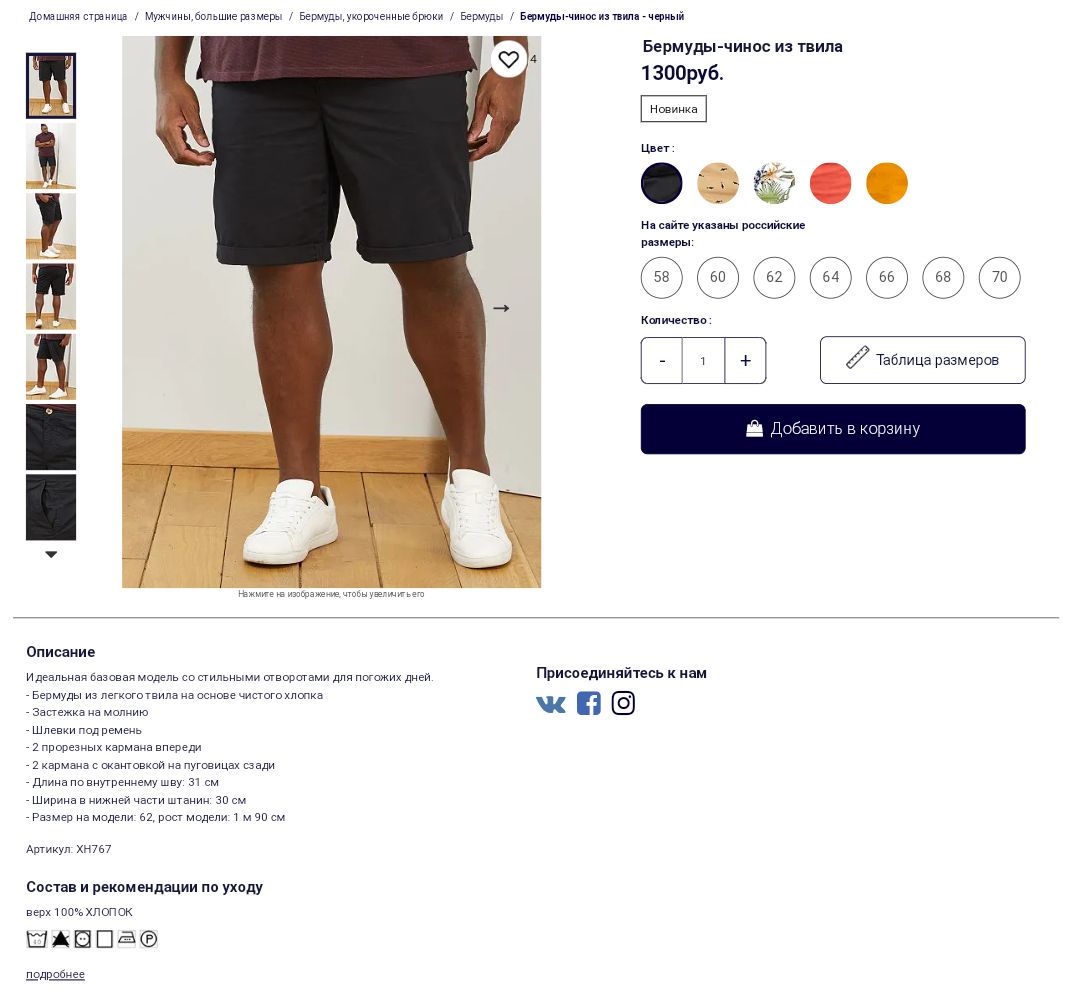The image size is (1080, 994).
Task: Open Мужчины, большие размеры breadcrumb
Action: [214, 17]
